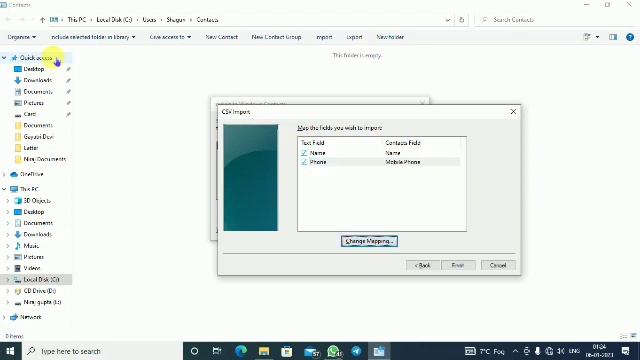Expand 3D Objects tree node
This screenshot has width=640, height=360.
point(8,201)
